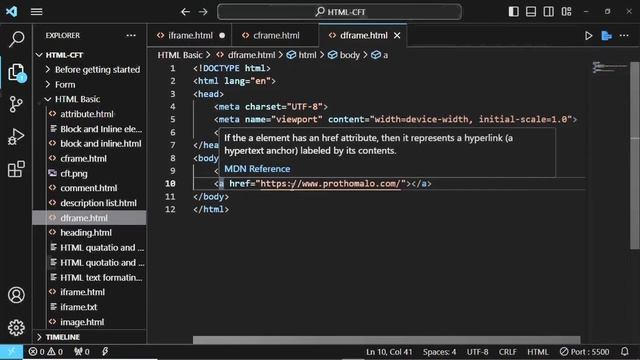Change encoding via UTF-8 status item

tap(477, 352)
